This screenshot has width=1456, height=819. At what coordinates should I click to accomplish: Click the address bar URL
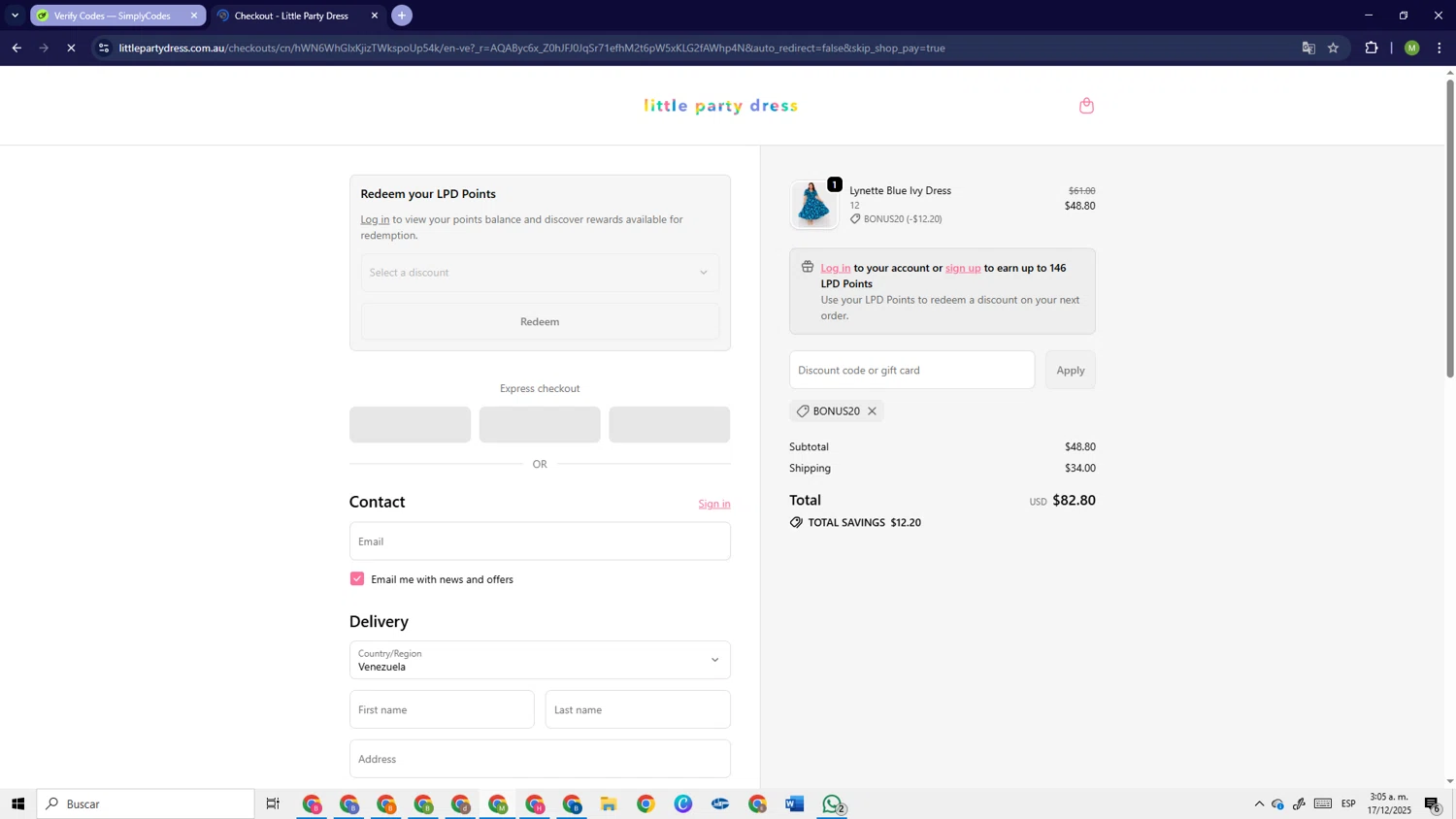coord(532,48)
